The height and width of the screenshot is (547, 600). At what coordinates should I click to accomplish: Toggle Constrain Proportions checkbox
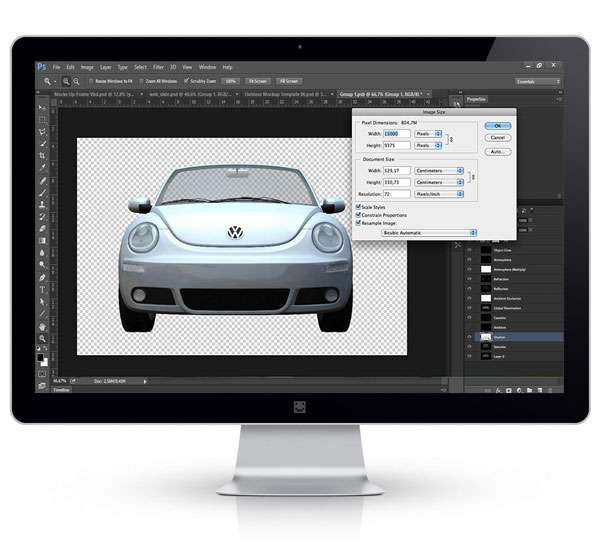tap(359, 215)
